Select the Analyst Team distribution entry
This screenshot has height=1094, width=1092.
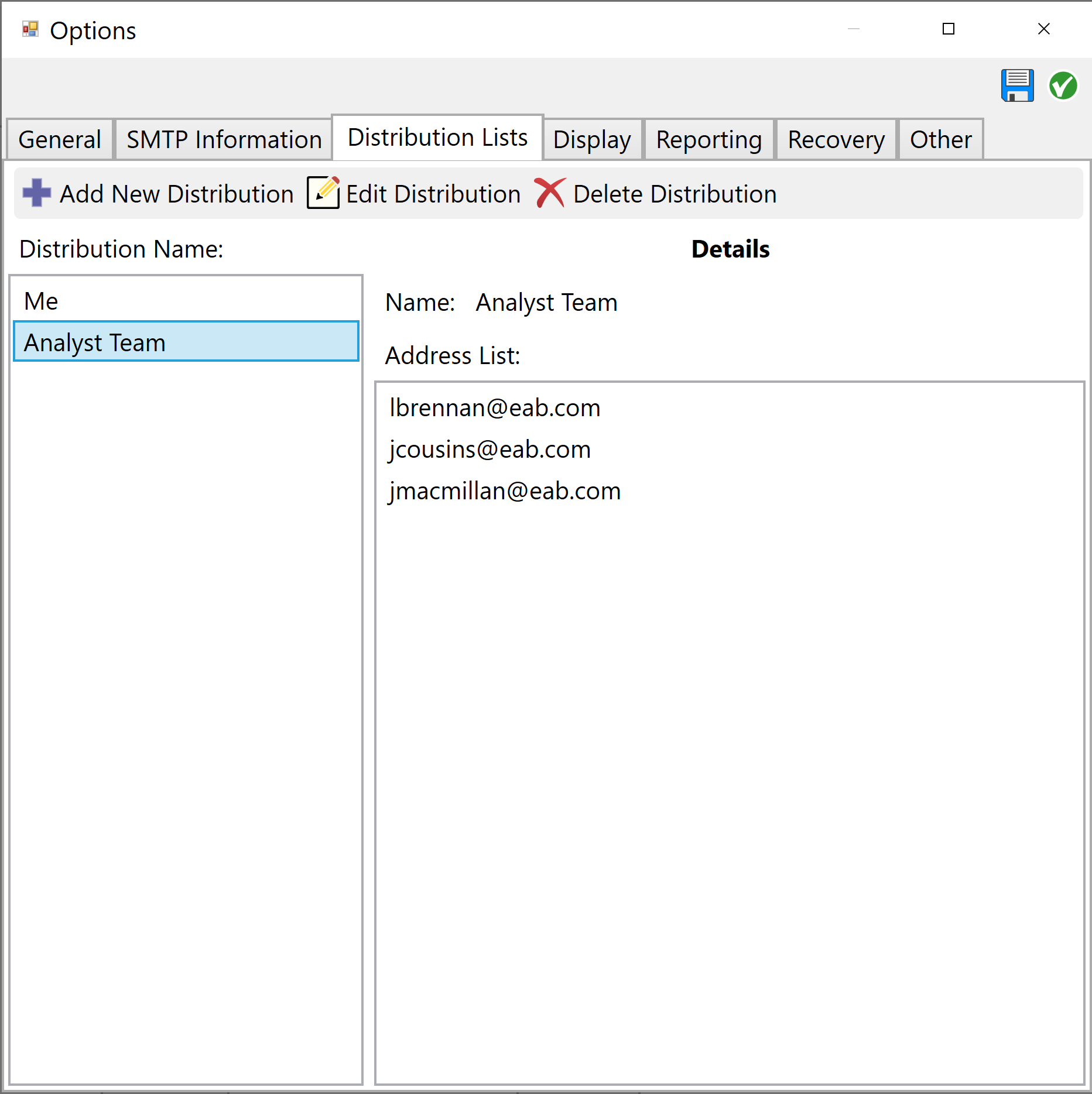pyautogui.click(x=186, y=342)
